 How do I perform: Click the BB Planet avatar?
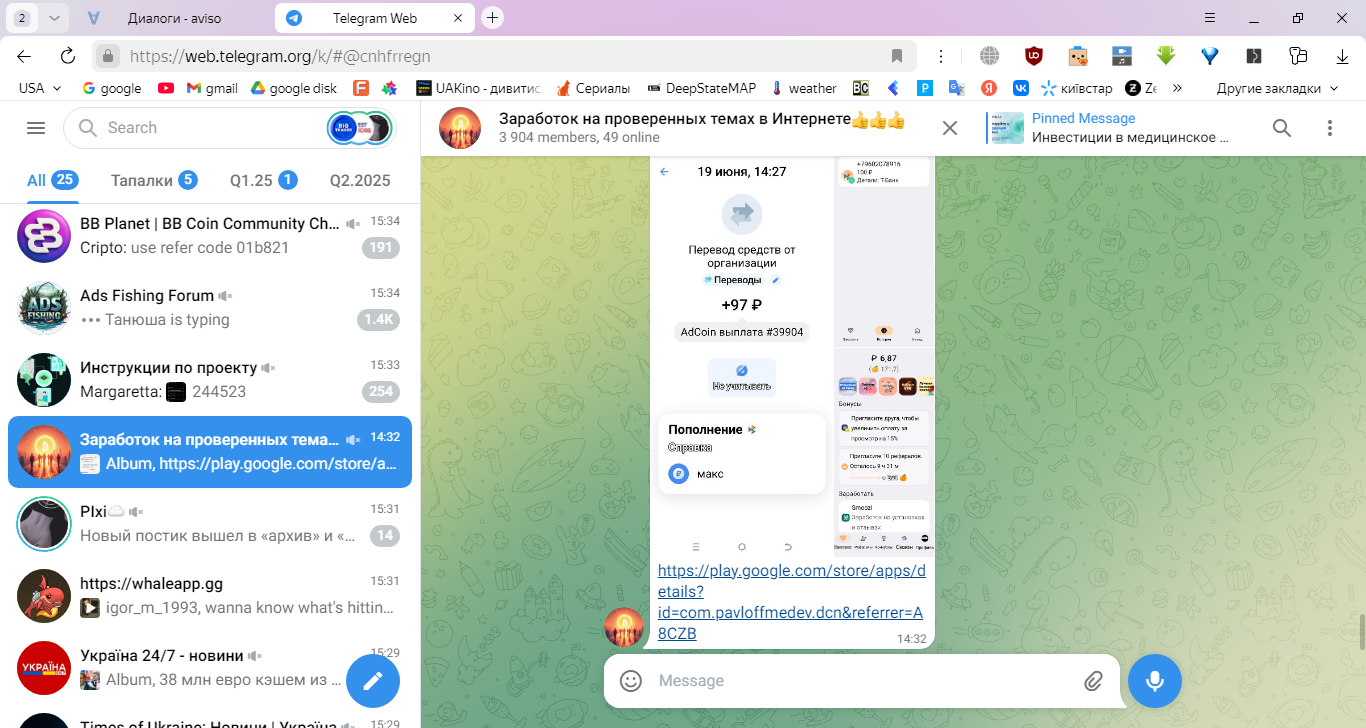tap(44, 236)
